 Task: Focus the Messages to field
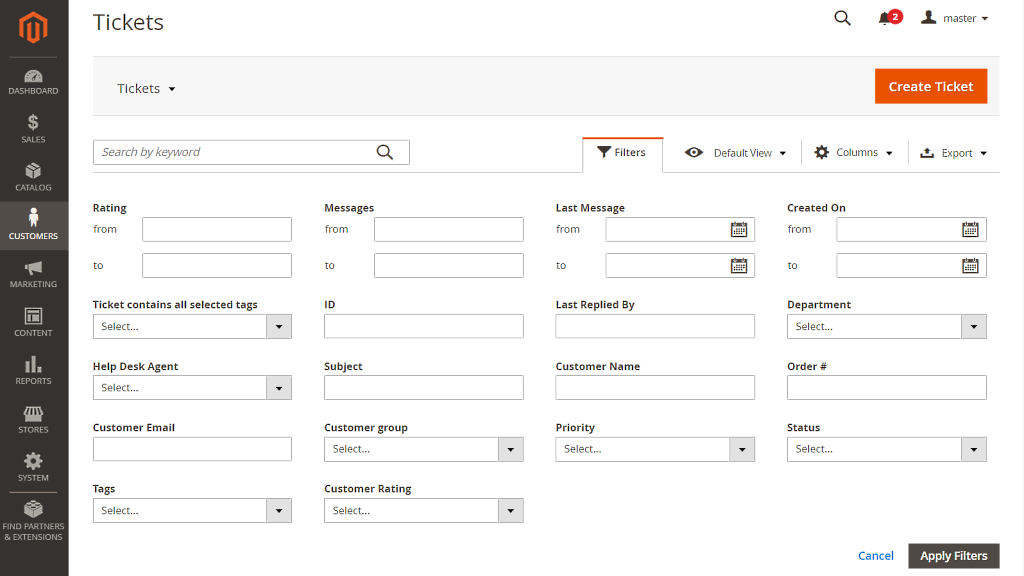[x=449, y=266]
